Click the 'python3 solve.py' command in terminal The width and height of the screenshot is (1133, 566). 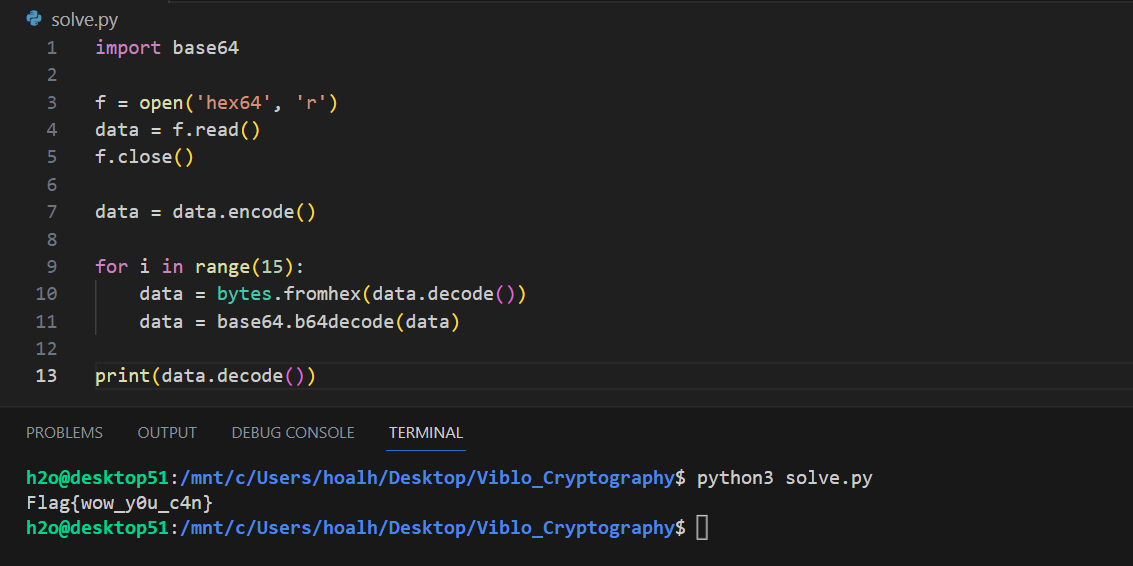coord(784,478)
